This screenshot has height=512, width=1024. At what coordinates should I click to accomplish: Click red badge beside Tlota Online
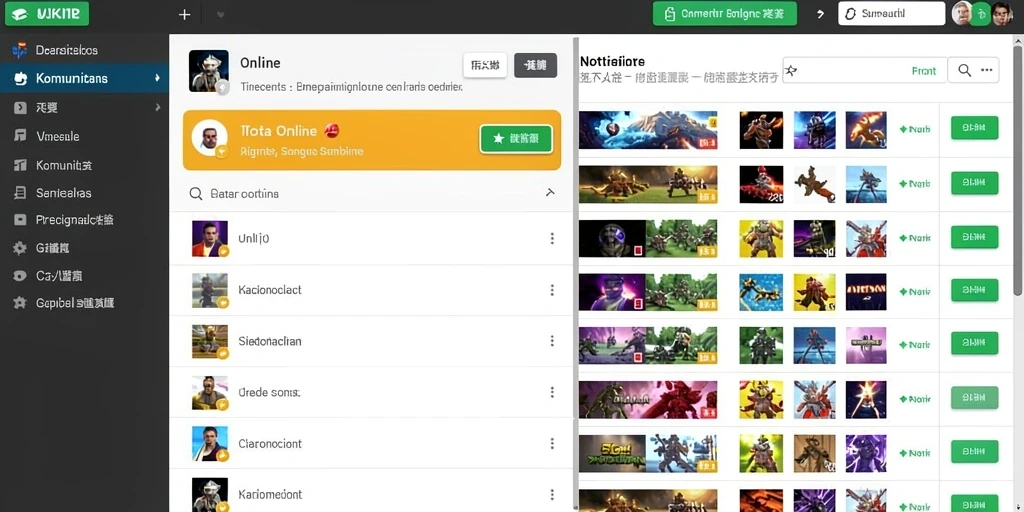332,131
